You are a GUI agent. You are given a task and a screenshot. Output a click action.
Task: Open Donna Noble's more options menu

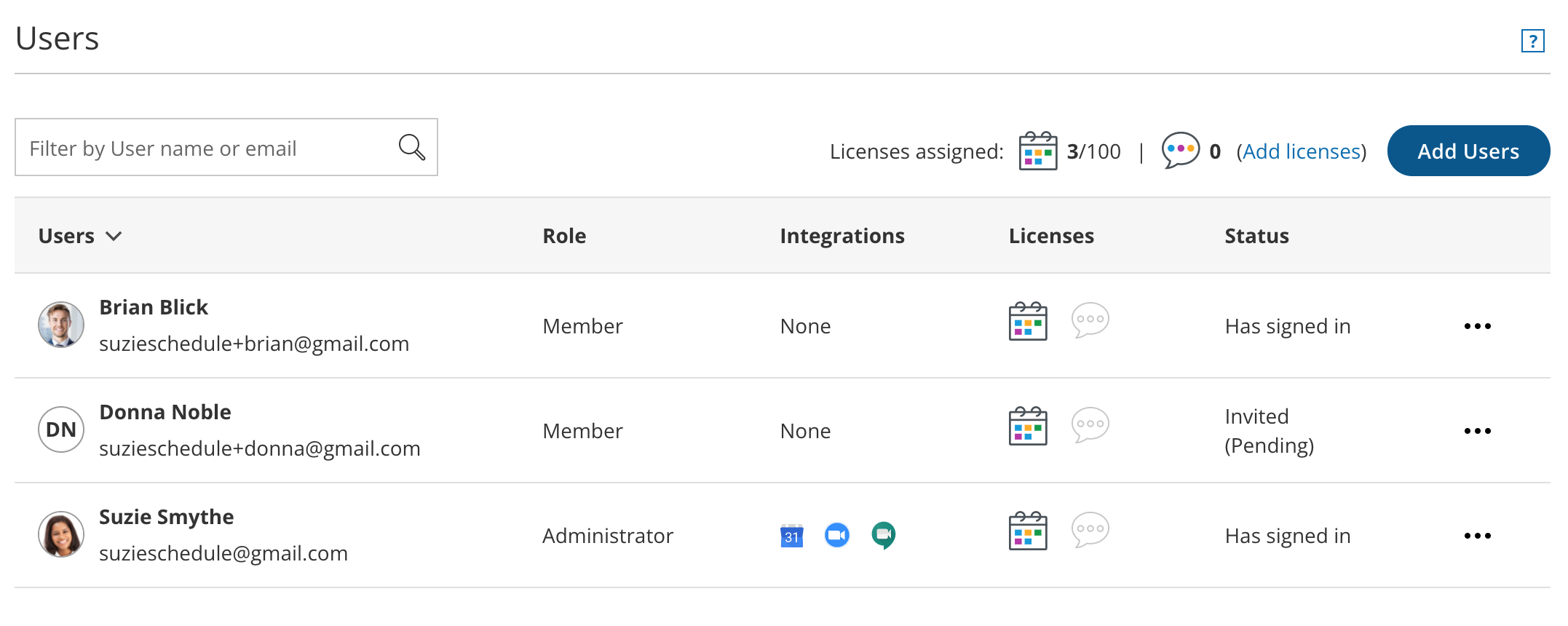[1477, 431]
